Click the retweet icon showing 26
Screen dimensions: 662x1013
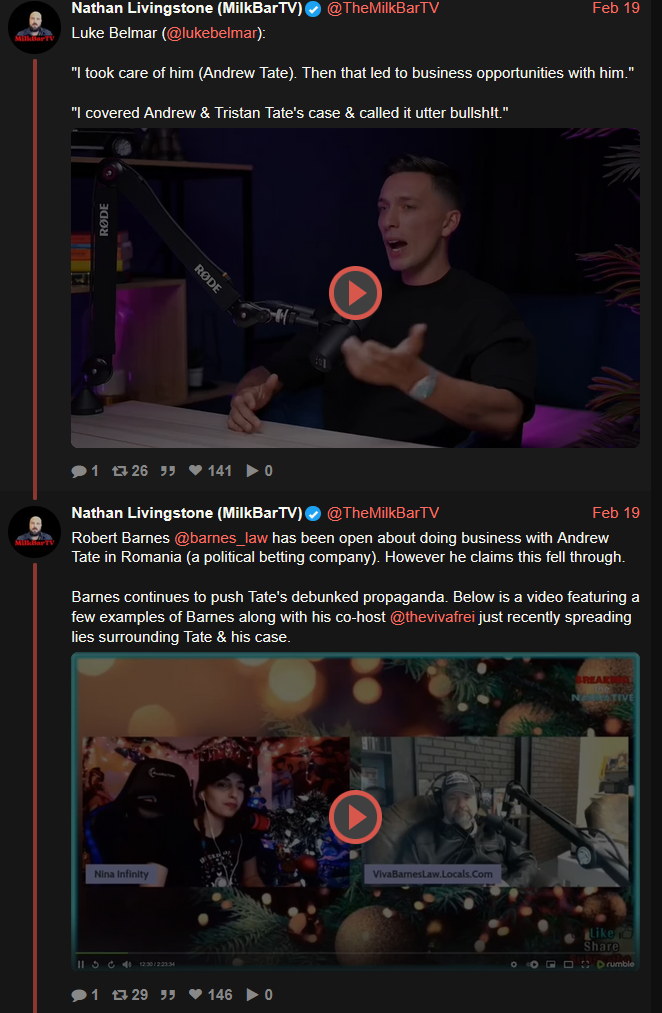click(119, 471)
